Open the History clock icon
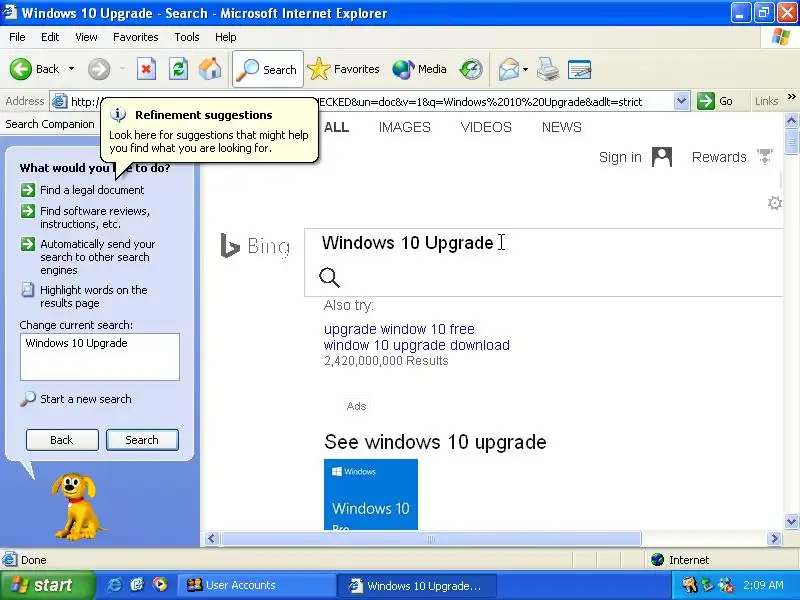 tap(470, 69)
